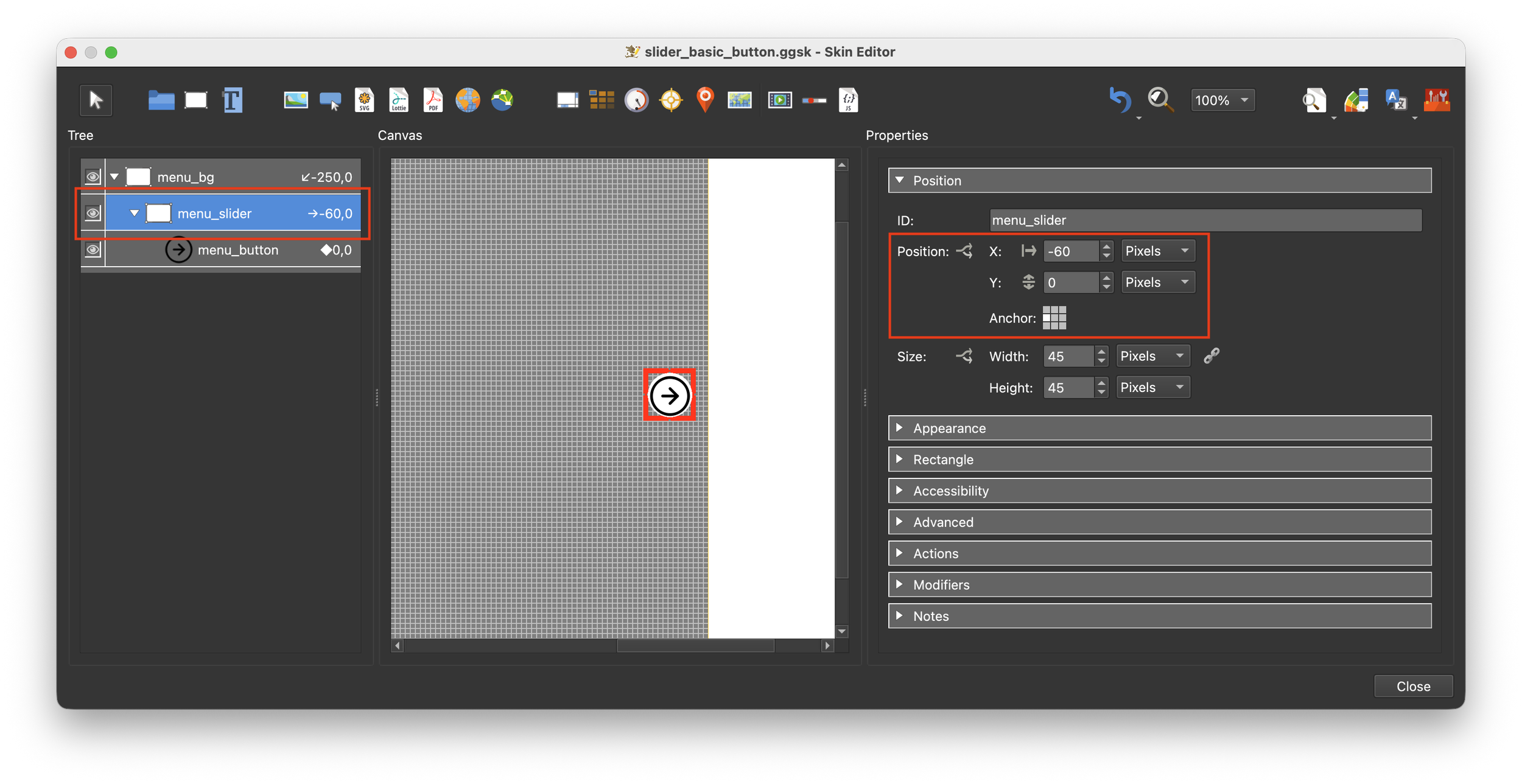Click the Close button
The height and width of the screenshot is (784, 1522).
pyautogui.click(x=1412, y=686)
